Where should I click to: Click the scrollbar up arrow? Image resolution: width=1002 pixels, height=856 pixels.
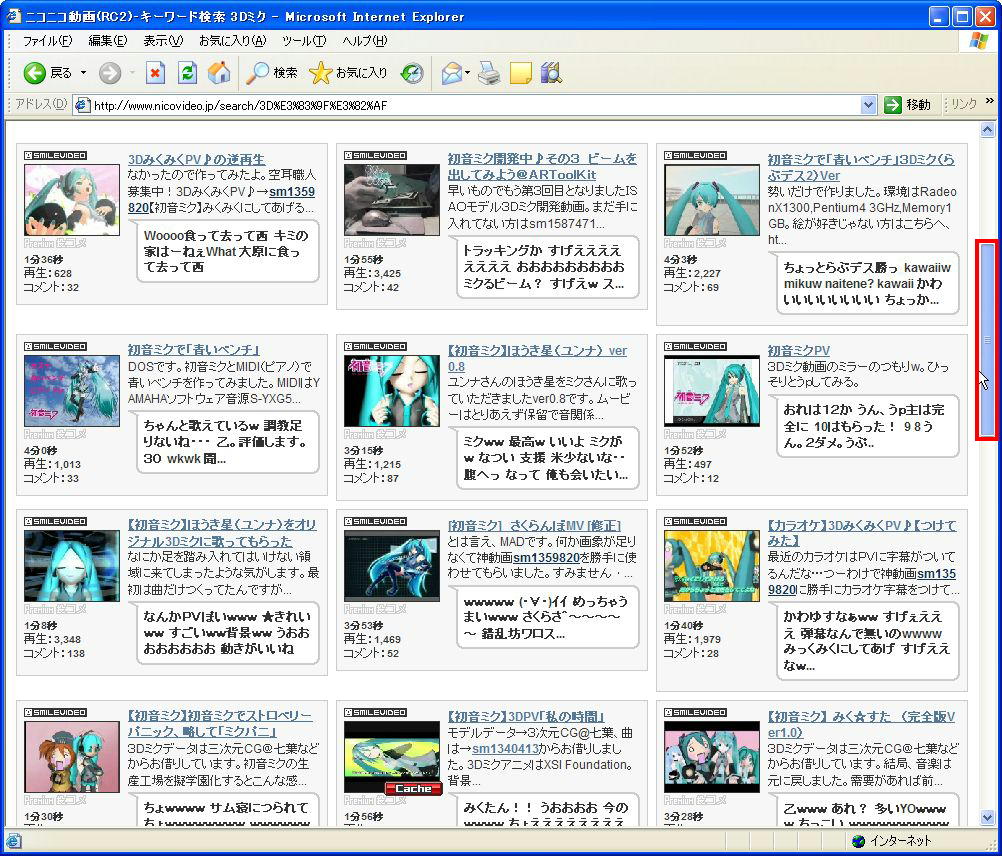tap(987, 130)
